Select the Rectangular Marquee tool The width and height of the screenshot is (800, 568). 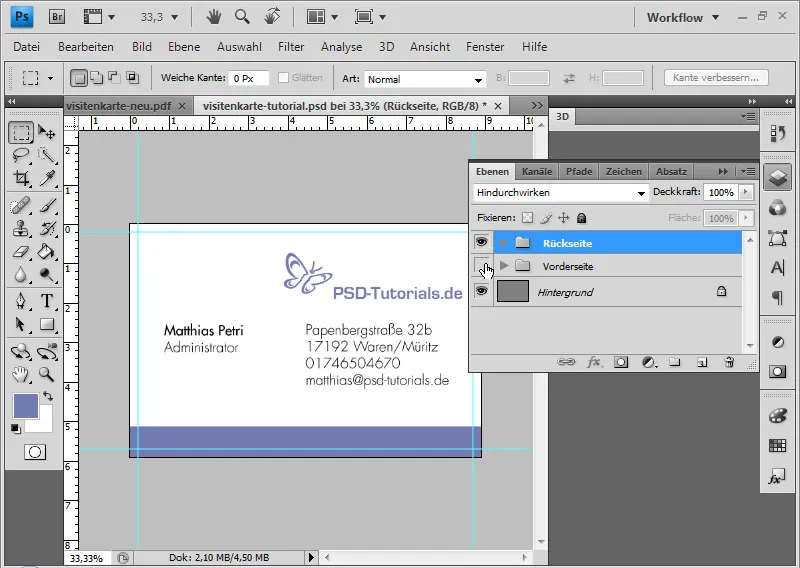point(21,133)
